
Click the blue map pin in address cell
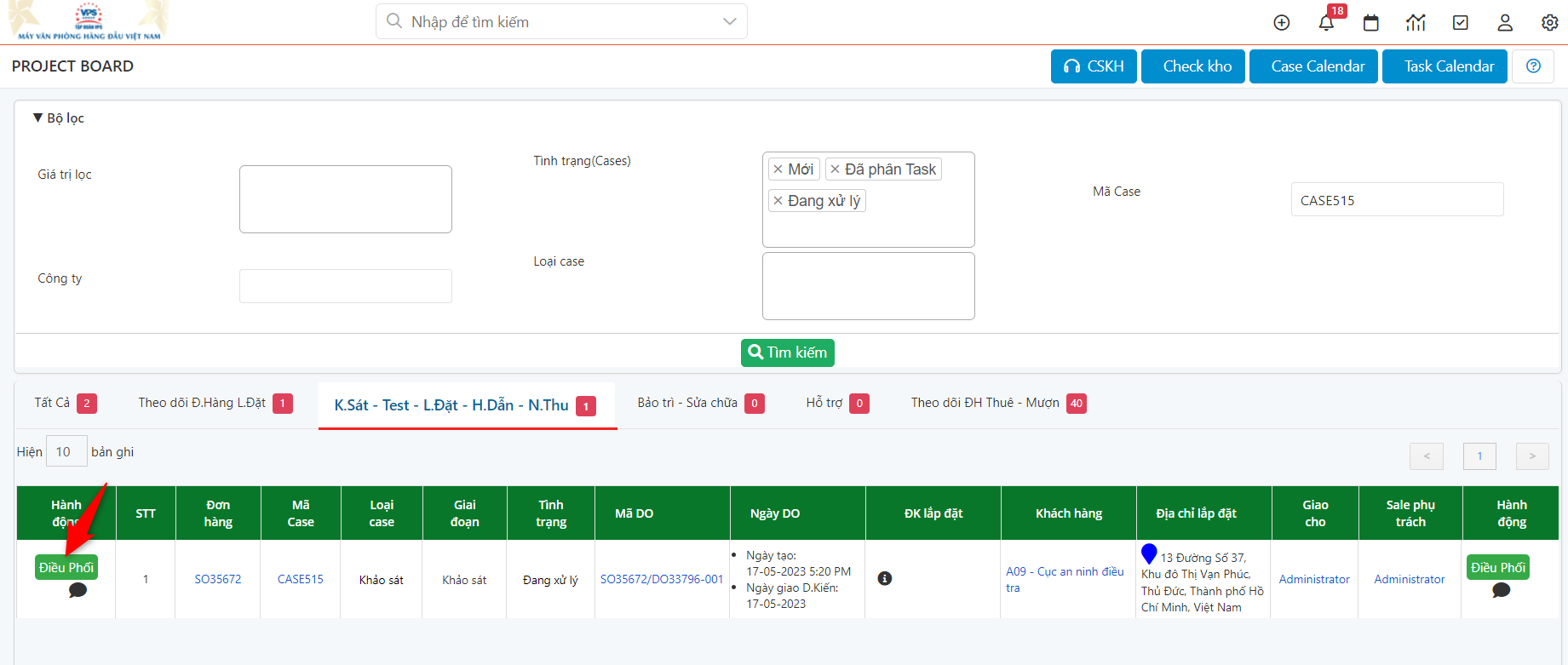tap(1149, 554)
